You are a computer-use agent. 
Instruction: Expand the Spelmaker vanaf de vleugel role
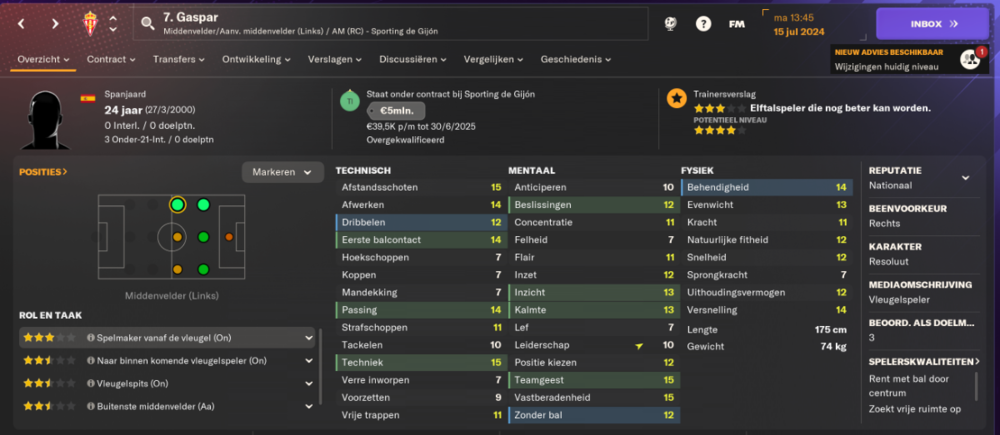point(309,337)
